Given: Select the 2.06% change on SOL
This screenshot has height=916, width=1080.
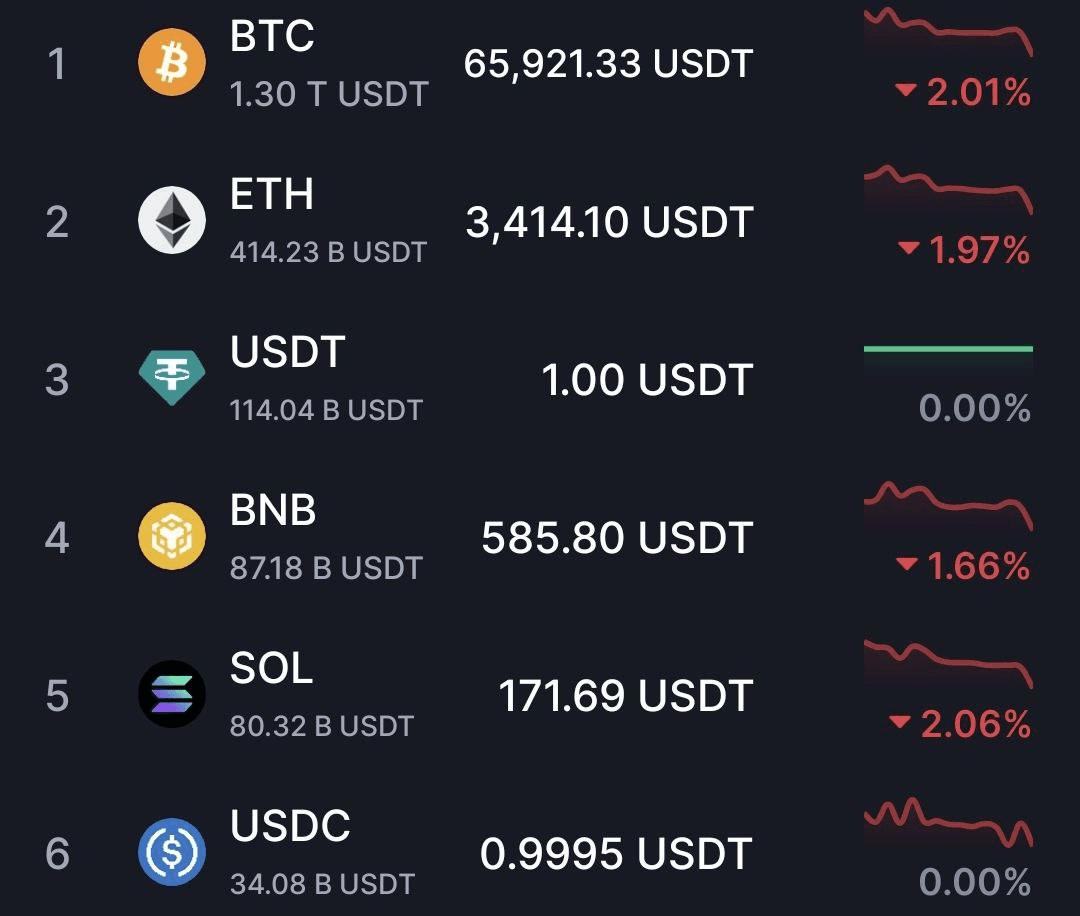Looking at the screenshot, I should 975,725.
